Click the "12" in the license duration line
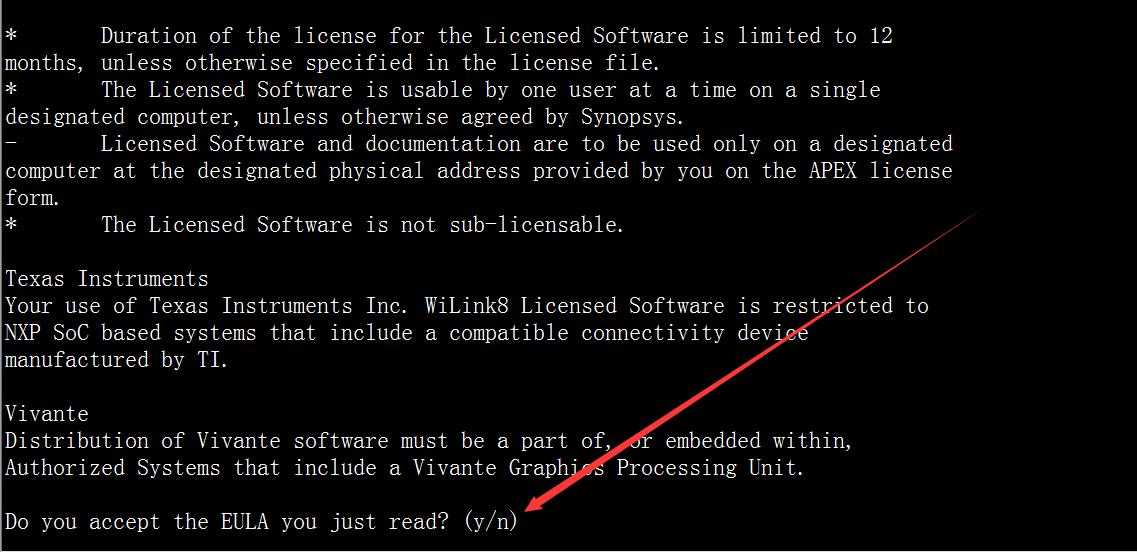The image size is (1137, 553). coord(881,36)
